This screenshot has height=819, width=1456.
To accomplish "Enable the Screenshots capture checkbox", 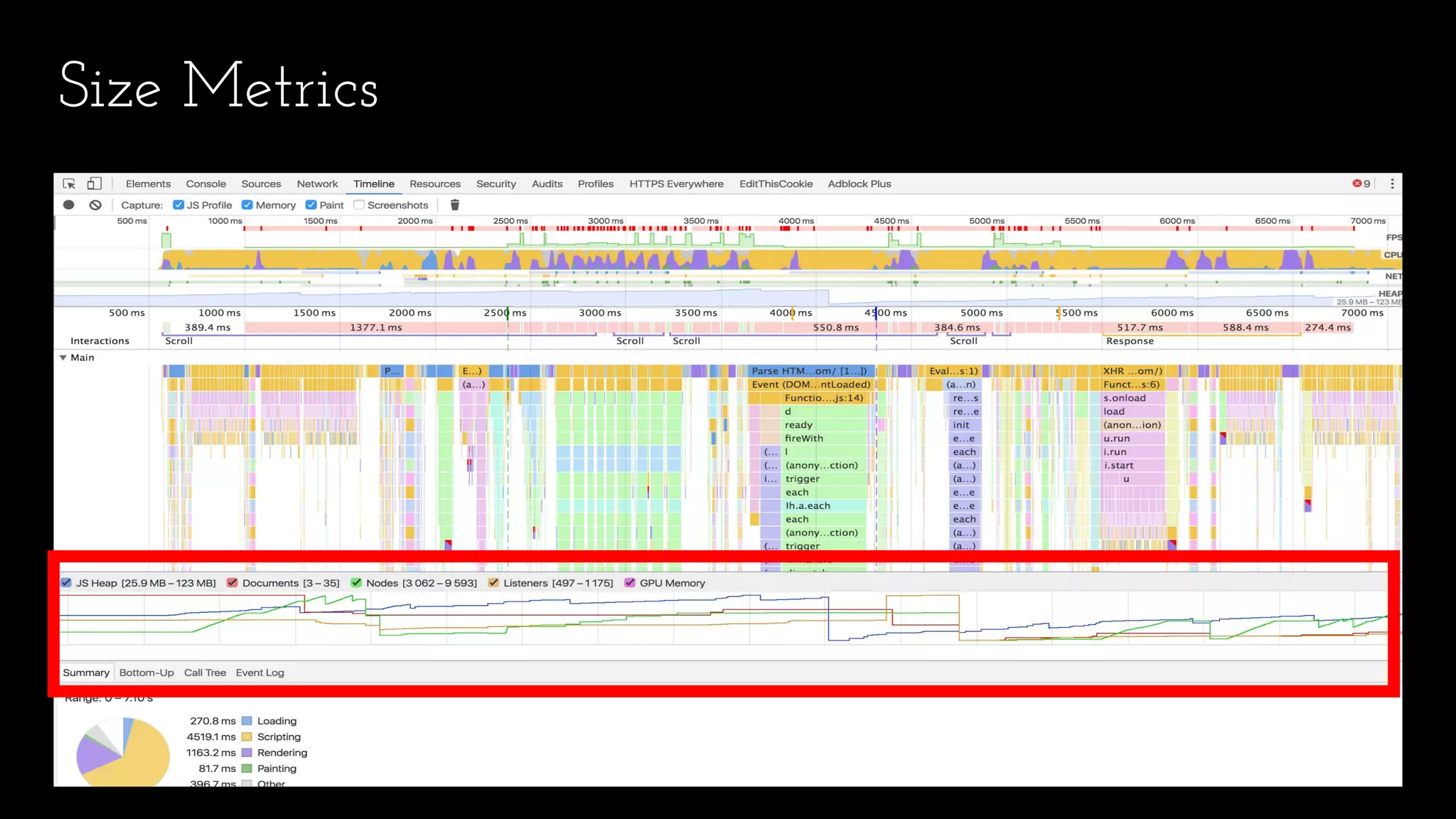I will click(x=359, y=205).
